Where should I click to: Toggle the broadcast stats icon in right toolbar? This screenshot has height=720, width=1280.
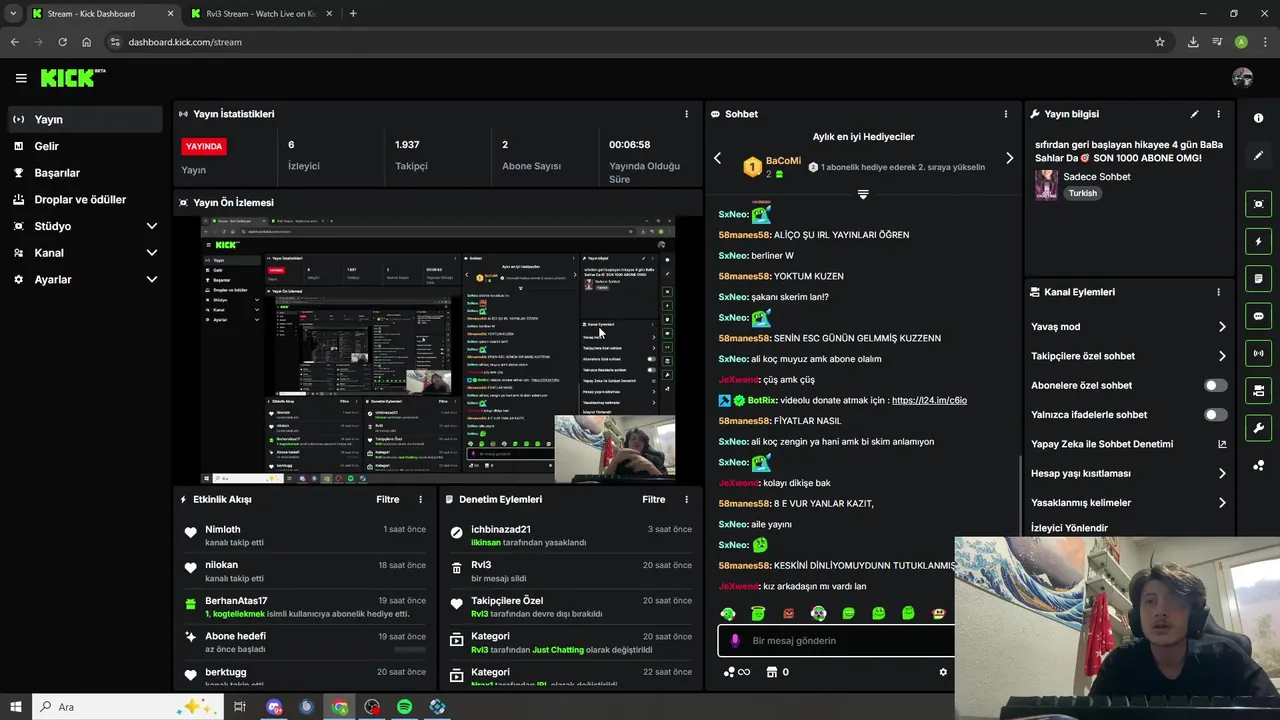[1258, 353]
